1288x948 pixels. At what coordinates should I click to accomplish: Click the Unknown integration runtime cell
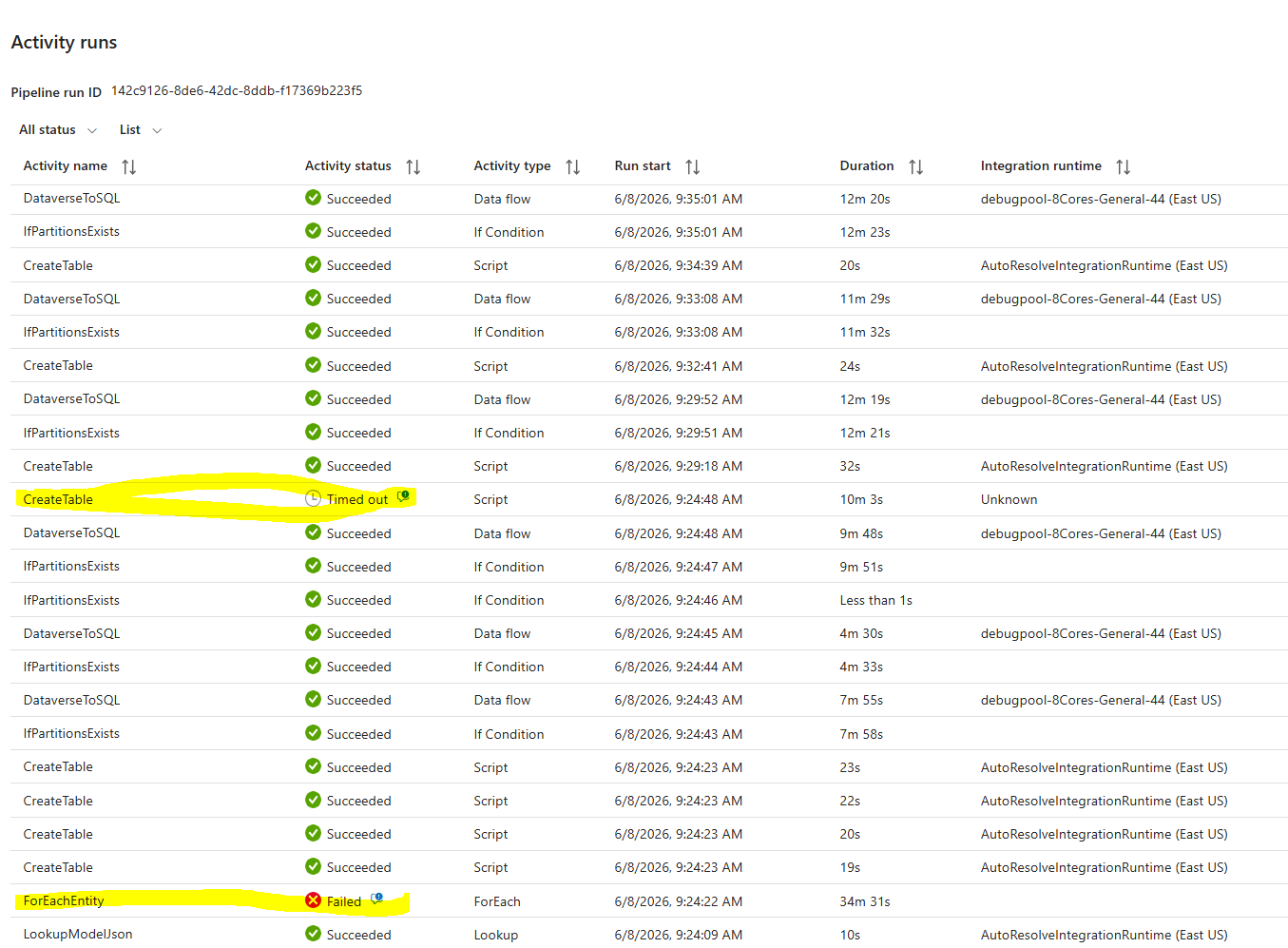[x=1009, y=499]
